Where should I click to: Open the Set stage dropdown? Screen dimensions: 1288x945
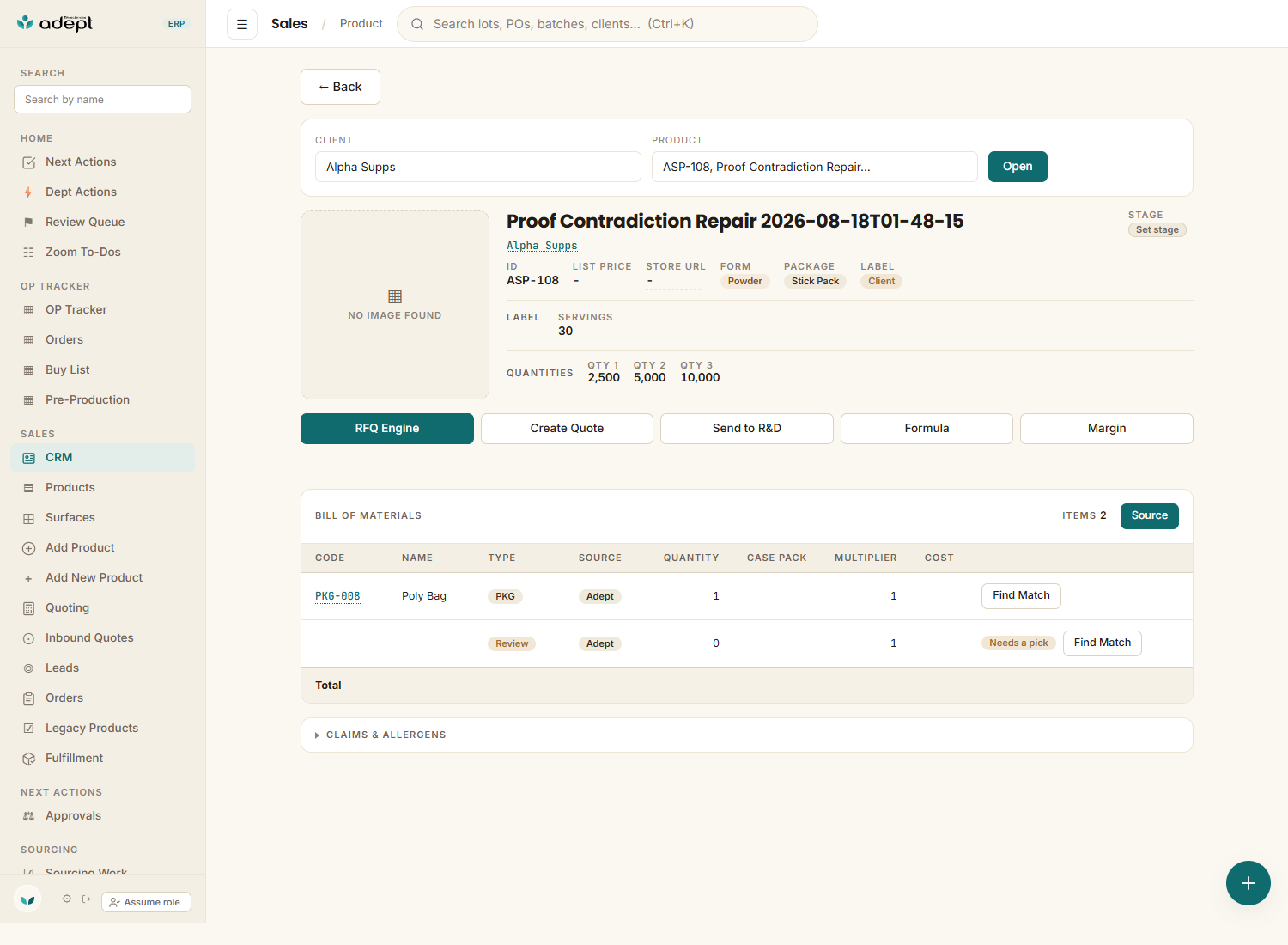pyautogui.click(x=1157, y=230)
